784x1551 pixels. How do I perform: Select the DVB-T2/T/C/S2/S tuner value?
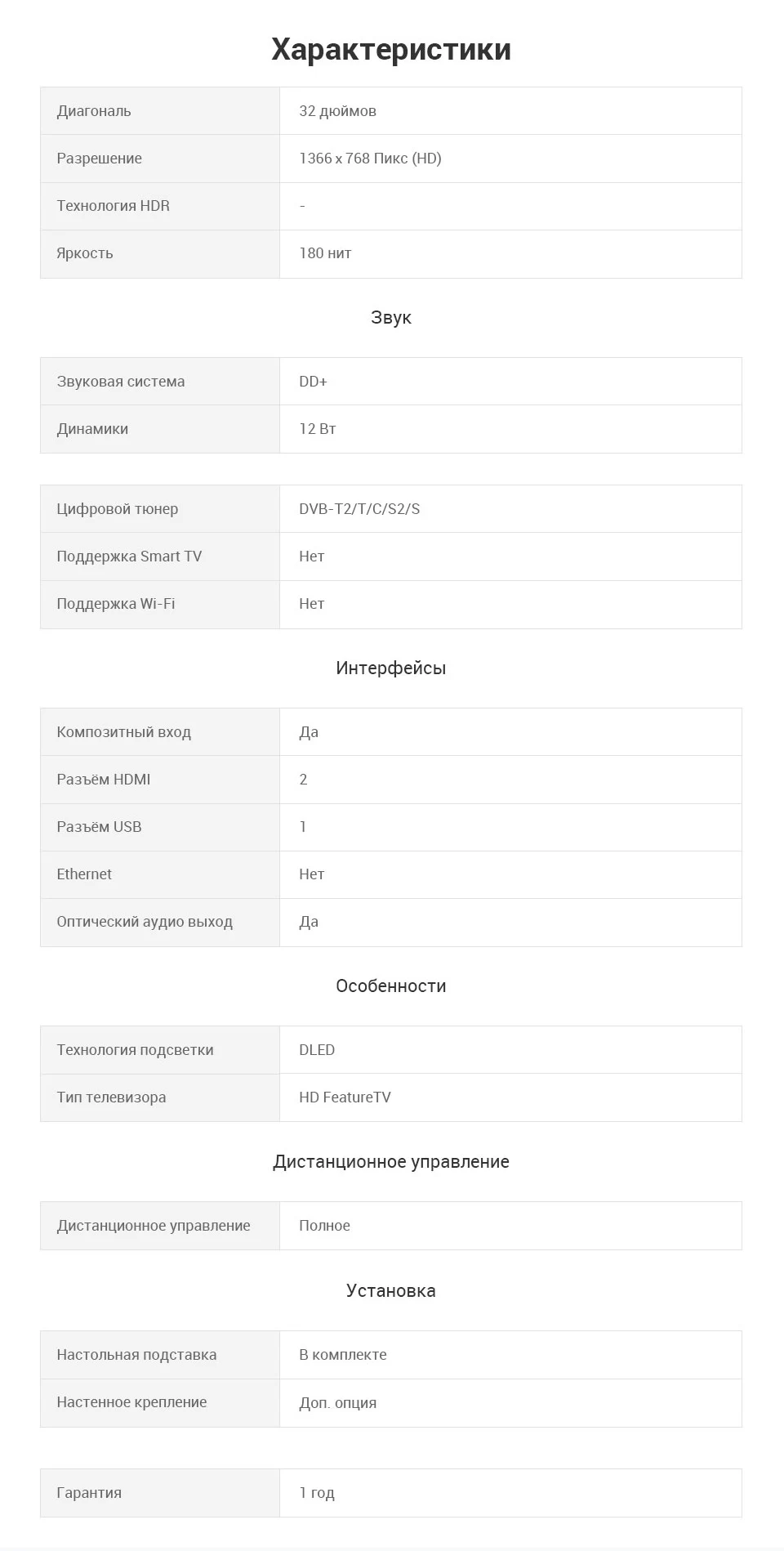[x=359, y=509]
